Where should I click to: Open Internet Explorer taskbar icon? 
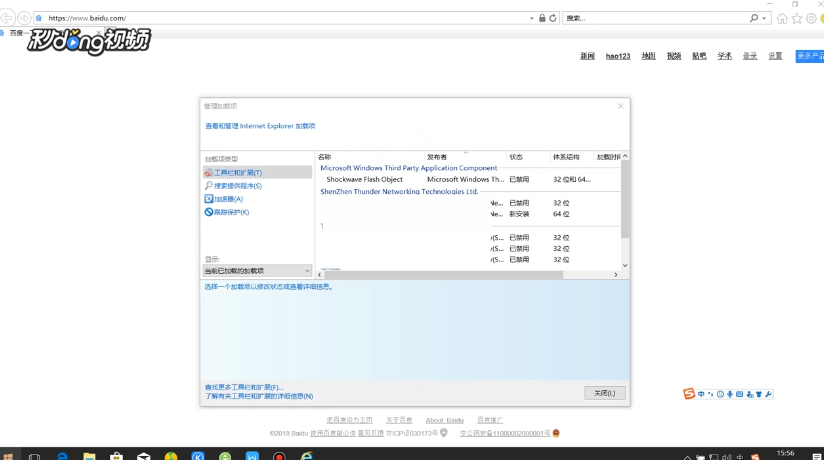click(306, 456)
